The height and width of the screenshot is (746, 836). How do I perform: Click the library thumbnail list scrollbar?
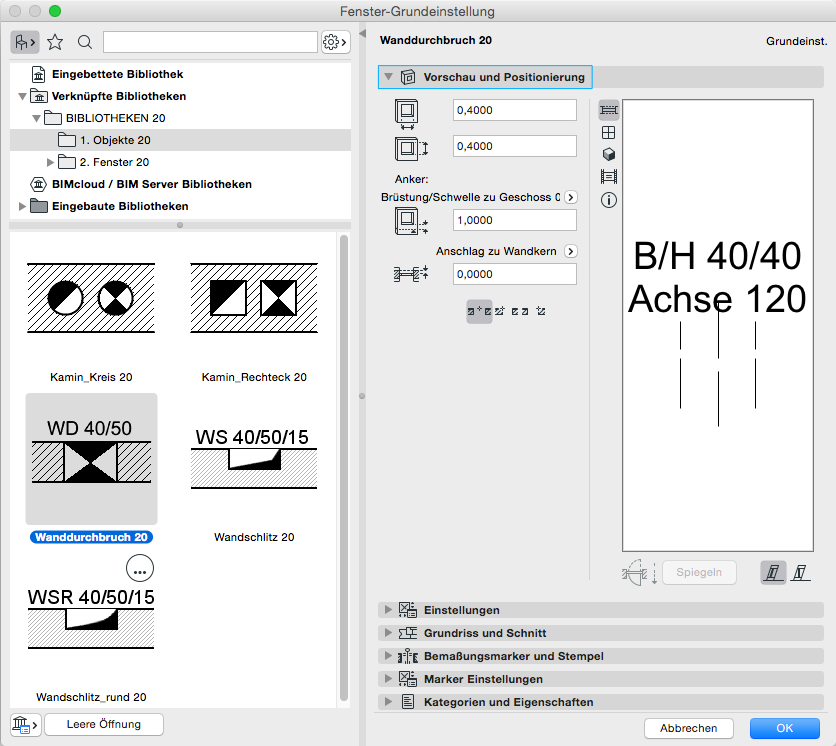point(344,470)
